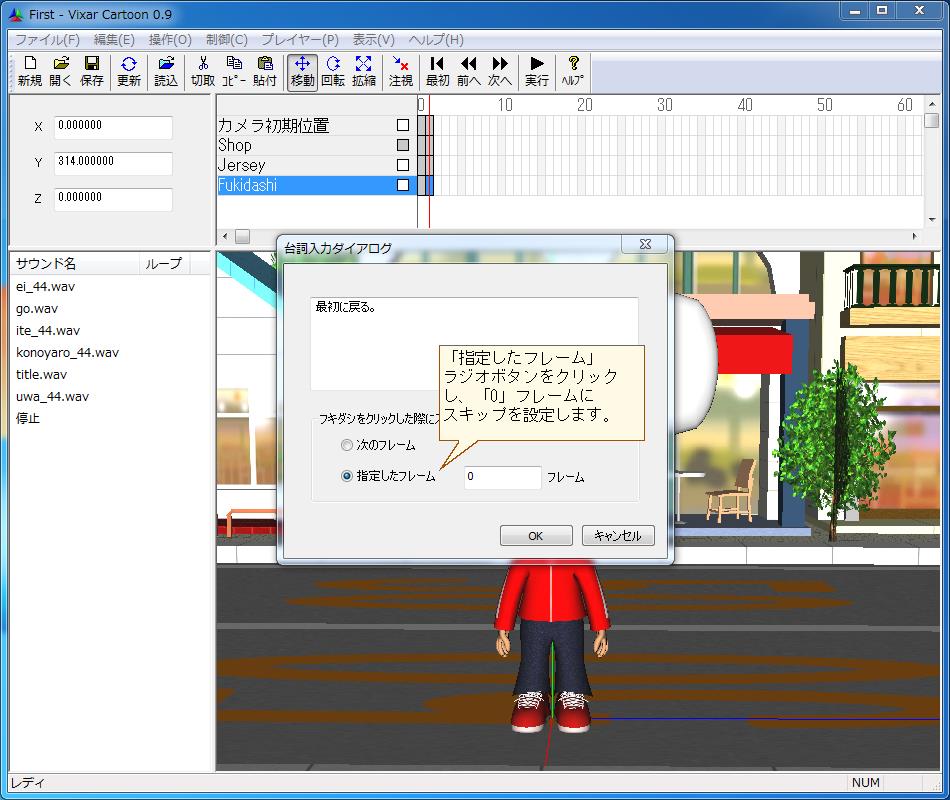Activate the 拡縮 (Scale) tool
The image size is (950, 800).
pos(364,70)
